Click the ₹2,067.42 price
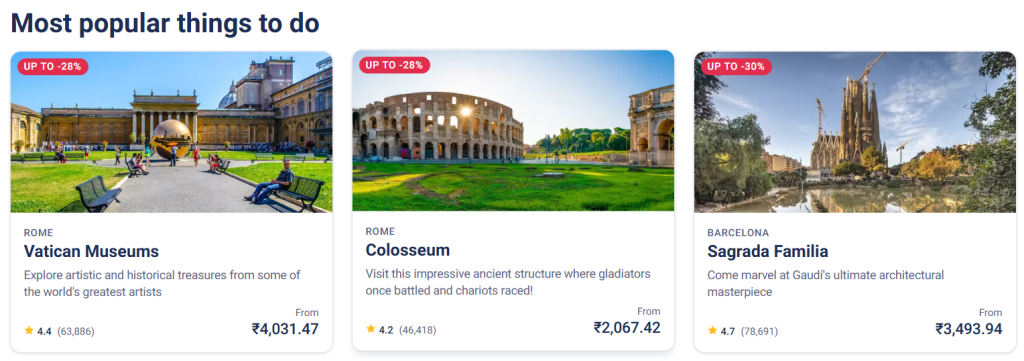The height and width of the screenshot is (361, 1024). click(x=627, y=327)
